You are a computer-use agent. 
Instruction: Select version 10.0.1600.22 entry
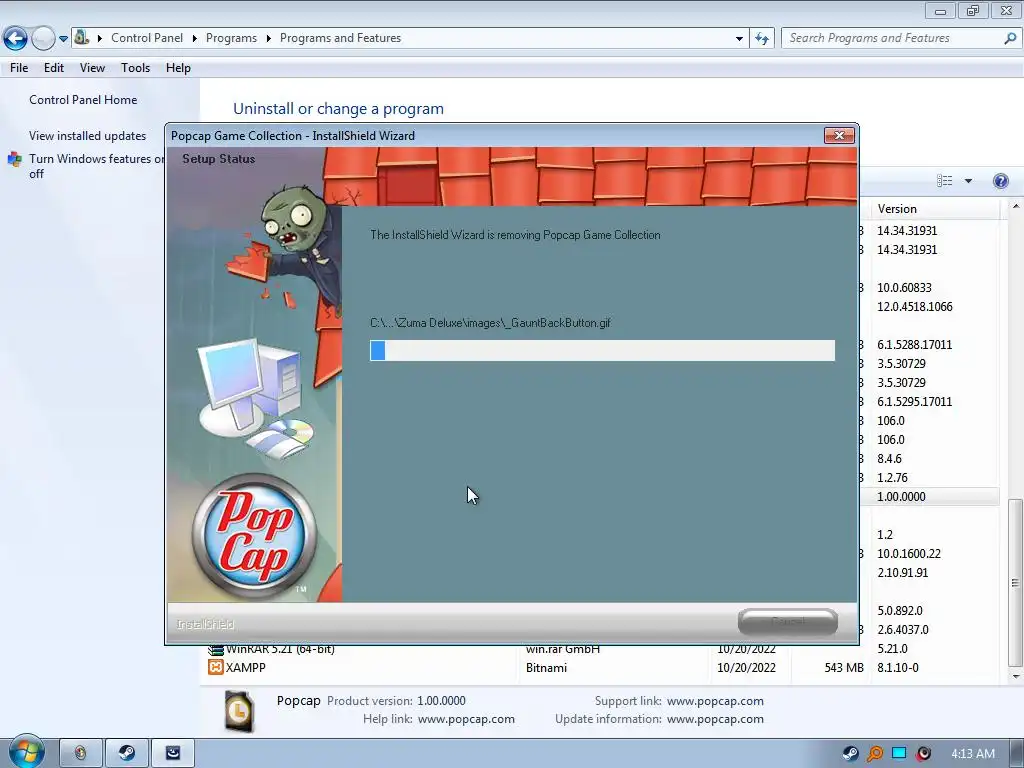click(x=909, y=553)
